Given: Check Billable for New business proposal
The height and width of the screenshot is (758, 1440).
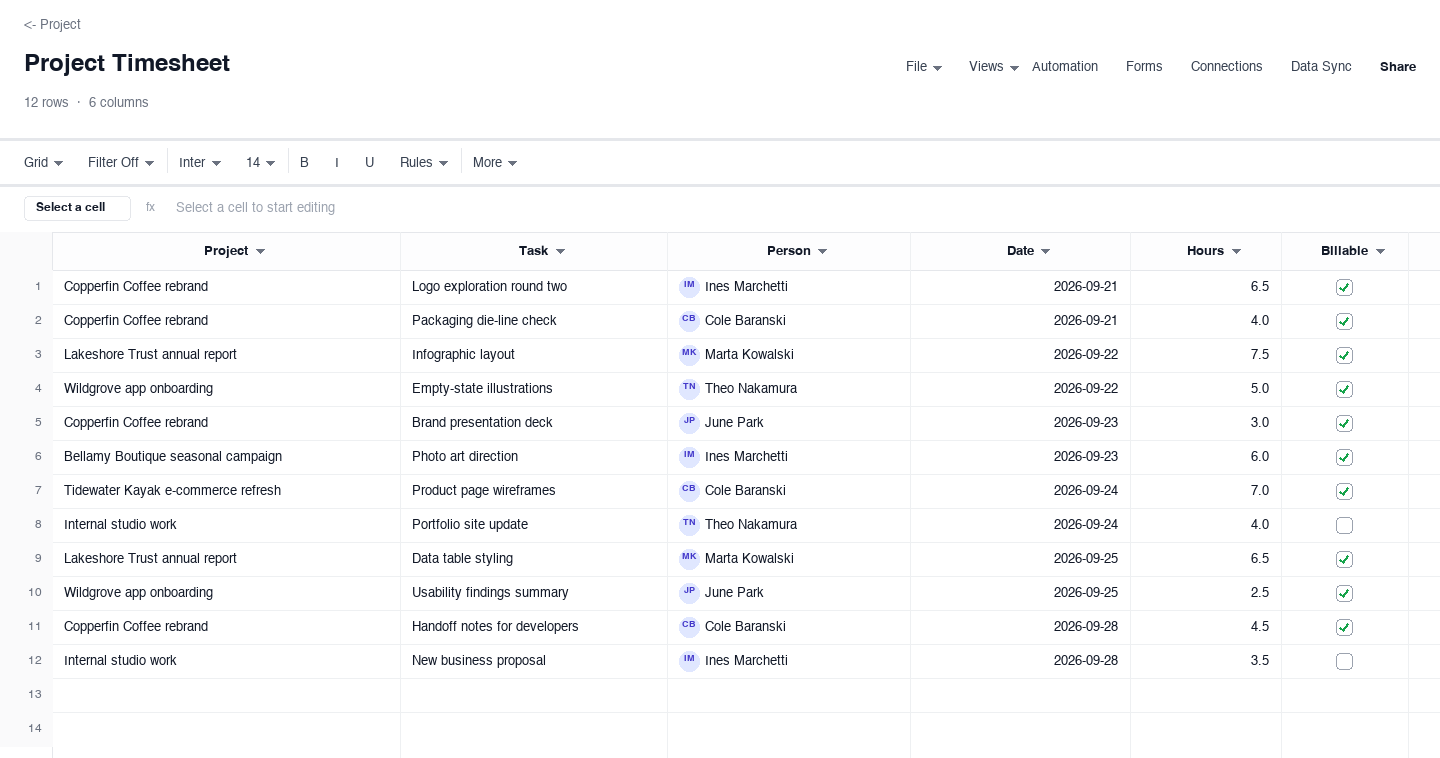Looking at the screenshot, I should click(x=1344, y=661).
